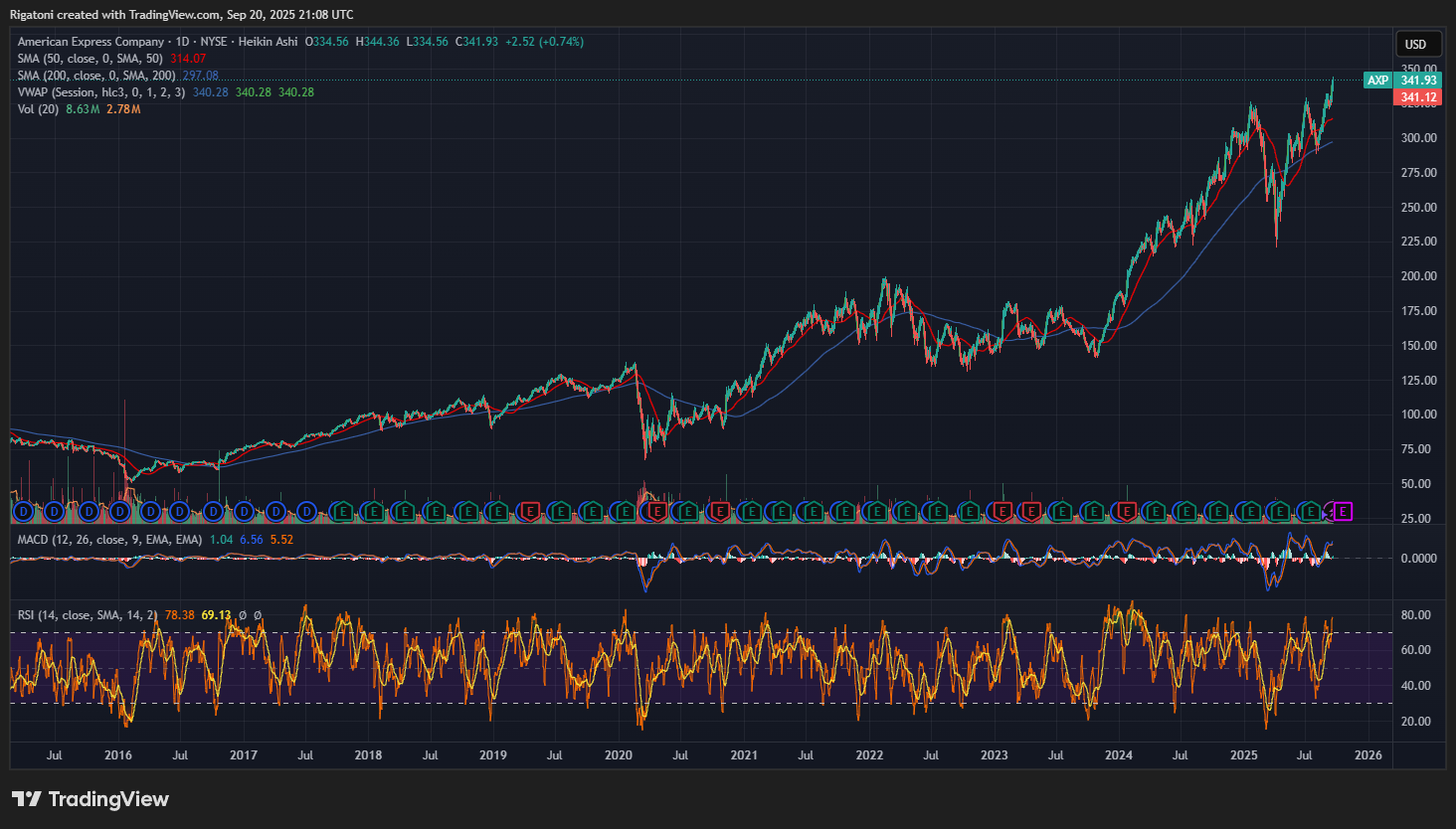Click the 2026 label on time axis
1456x829 pixels.
[1368, 755]
